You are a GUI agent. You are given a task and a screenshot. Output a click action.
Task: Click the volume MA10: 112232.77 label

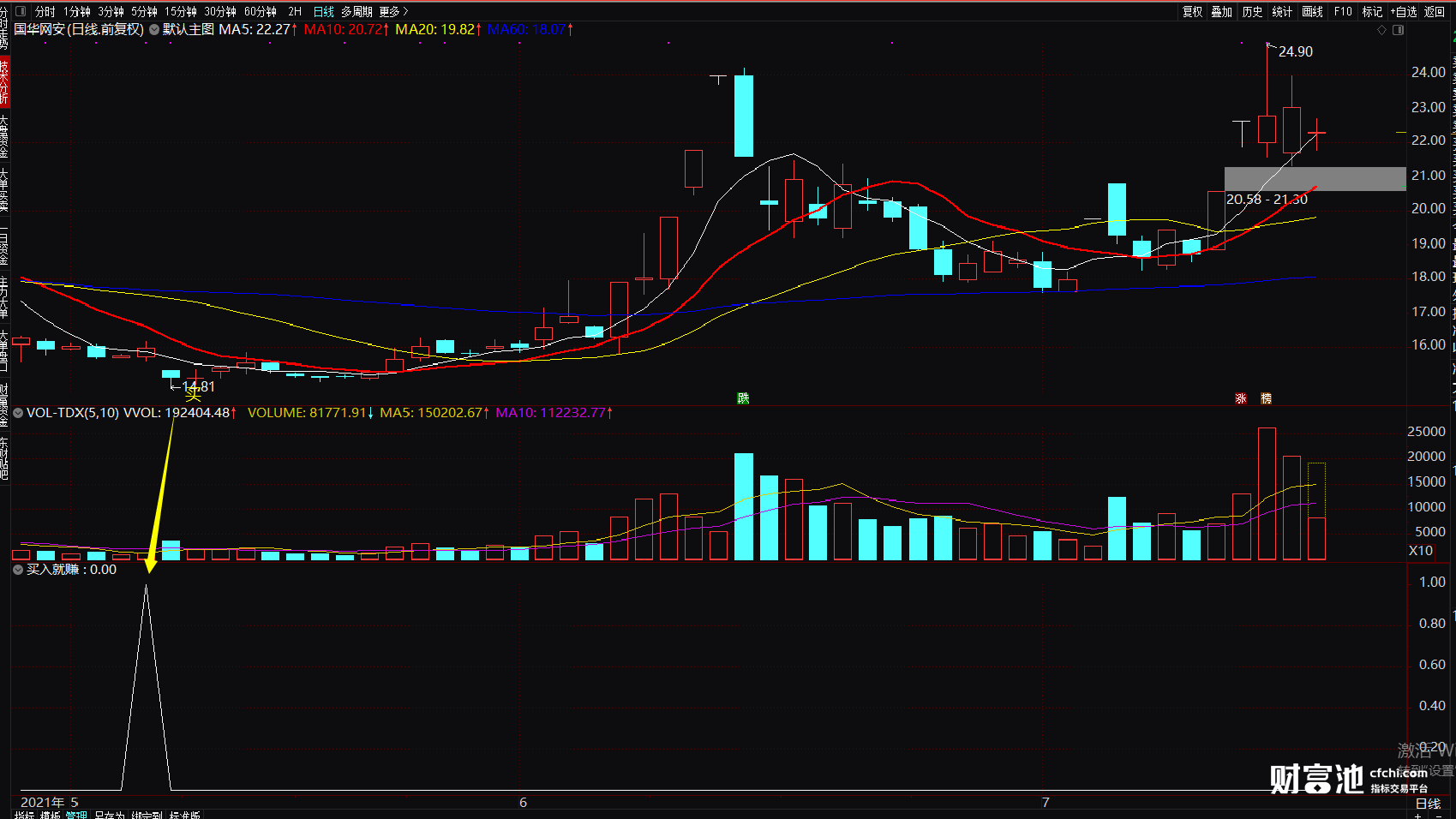(554, 413)
